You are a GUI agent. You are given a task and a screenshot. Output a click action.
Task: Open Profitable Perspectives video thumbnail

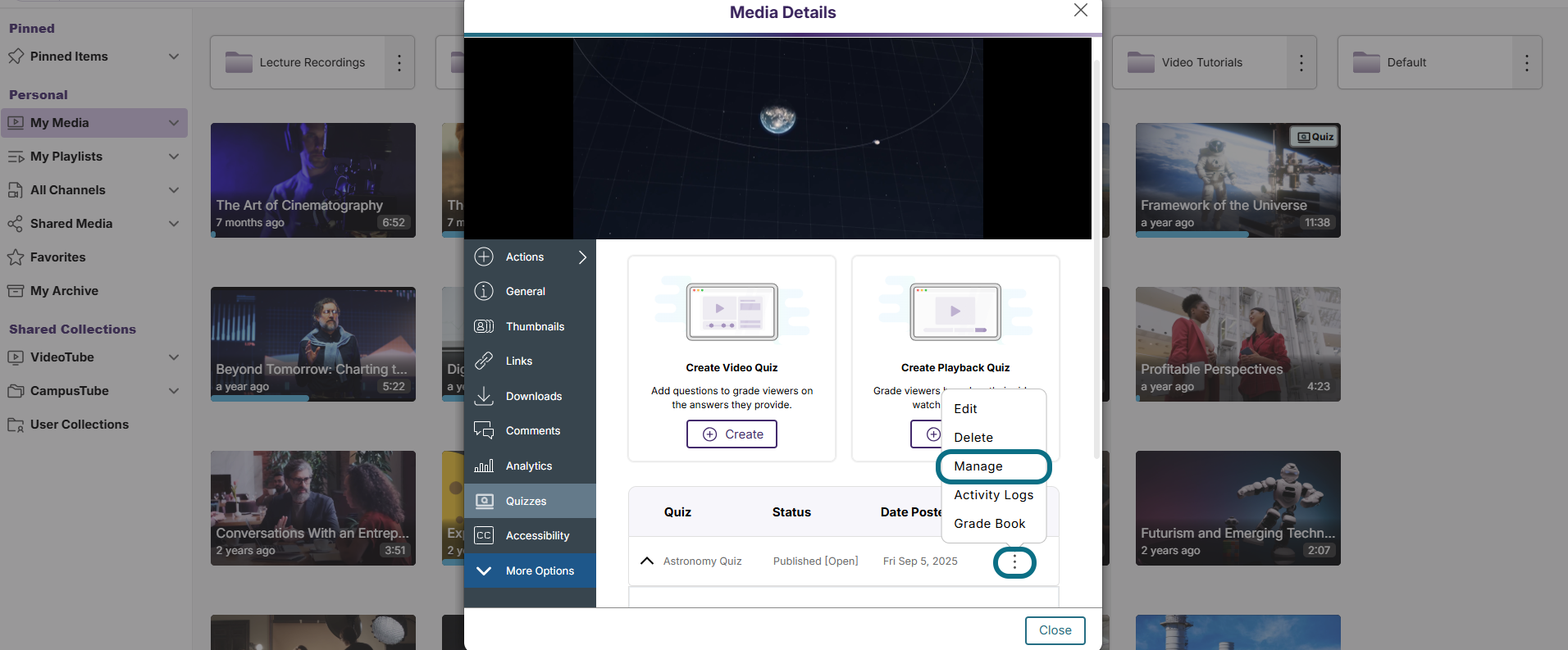1238,344
